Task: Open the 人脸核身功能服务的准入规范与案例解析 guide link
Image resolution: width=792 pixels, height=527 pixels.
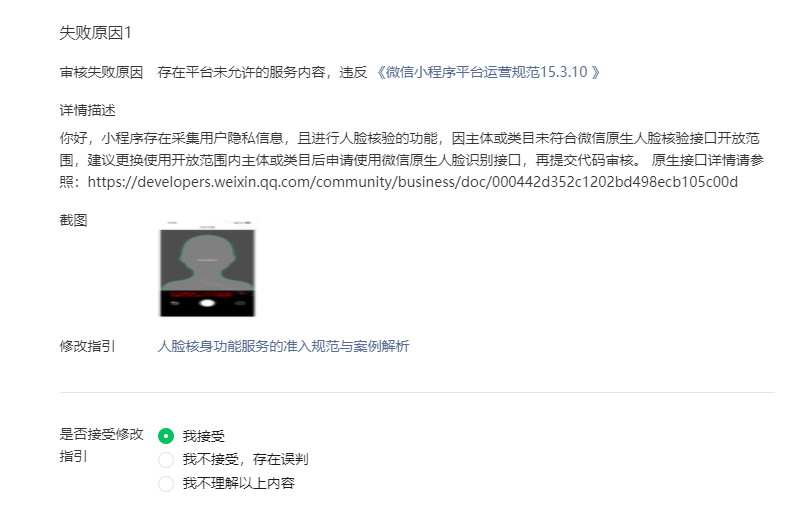Action: [x=283, y=346]
